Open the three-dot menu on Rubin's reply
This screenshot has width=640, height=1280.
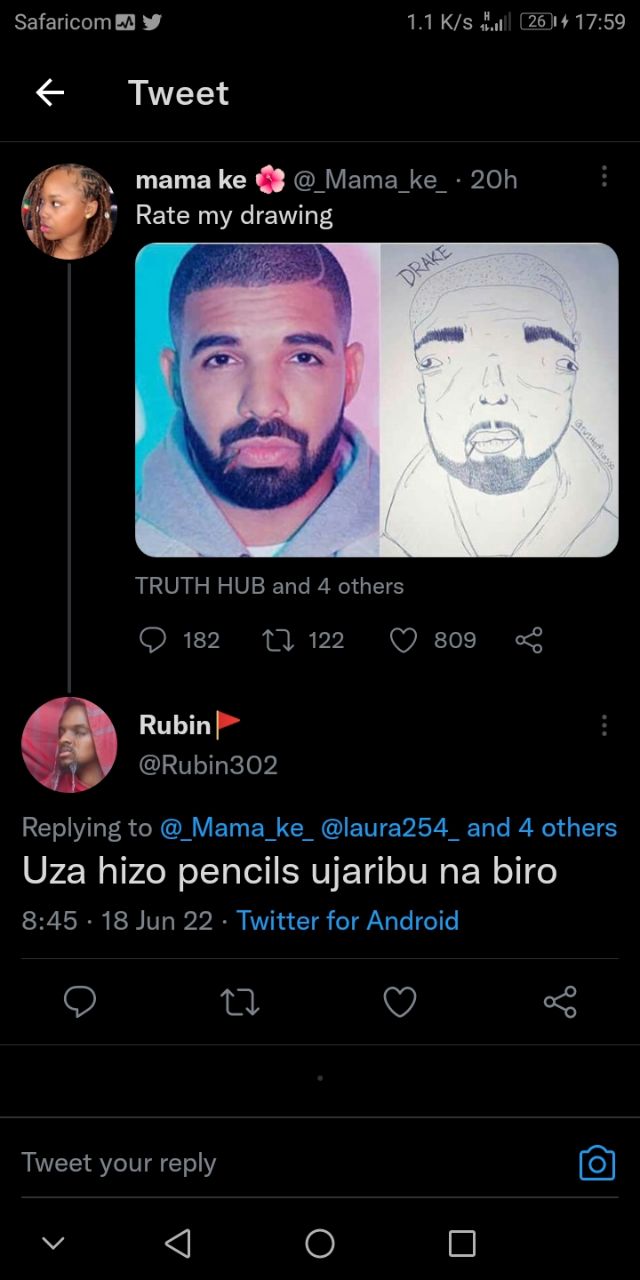coord(603,725)
